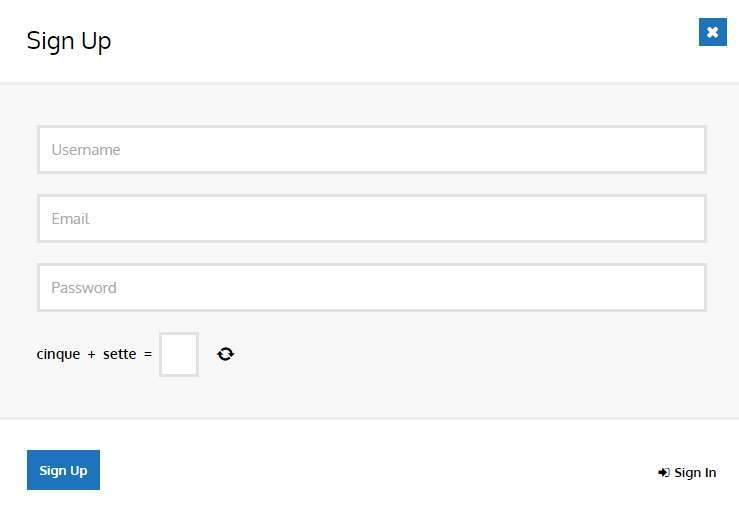This screenshot has width=739, height=513.
Task: Click into the Password field
Action: [372, 288]
